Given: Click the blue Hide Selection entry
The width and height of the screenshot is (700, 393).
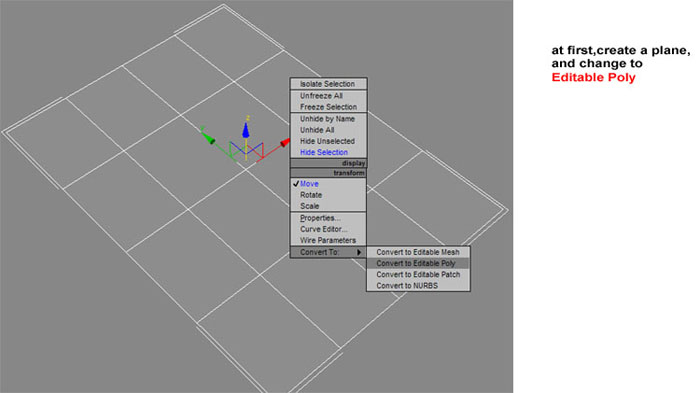Looking at the screenshot, I should click(328, 152).
